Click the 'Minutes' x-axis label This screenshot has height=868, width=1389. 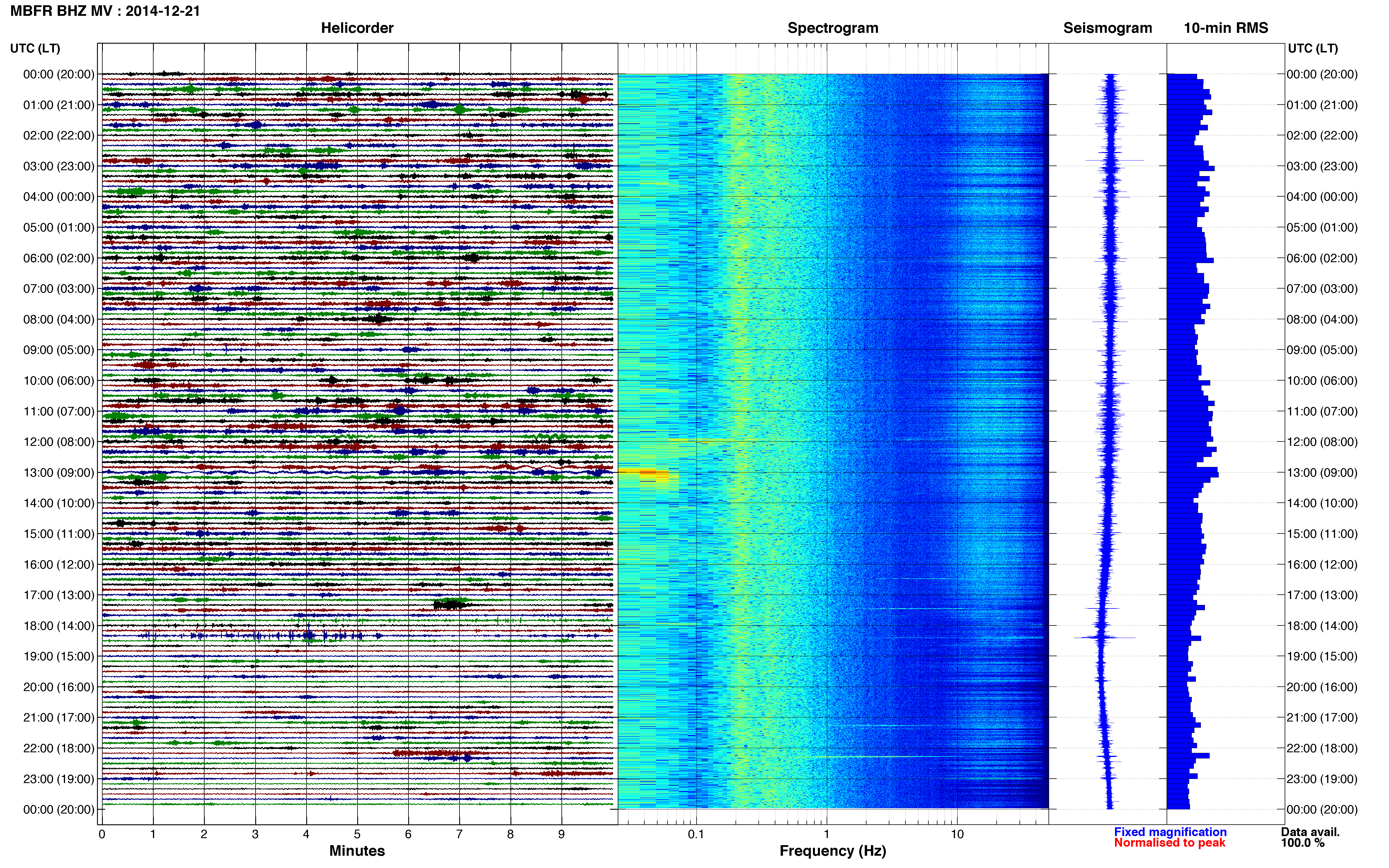pyautogui.click(x=357, y=851)
